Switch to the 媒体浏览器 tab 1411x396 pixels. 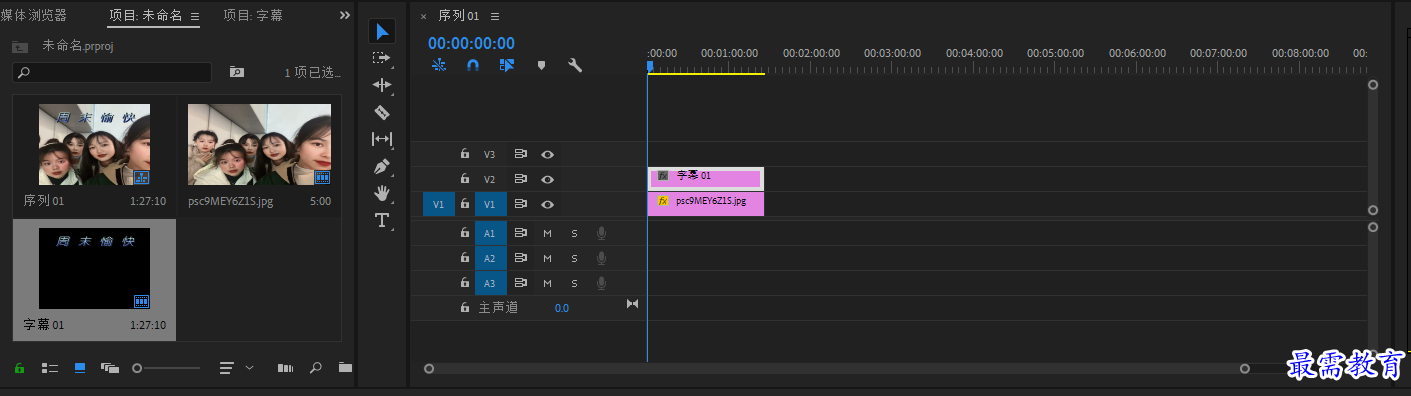[x=34, y=15]
